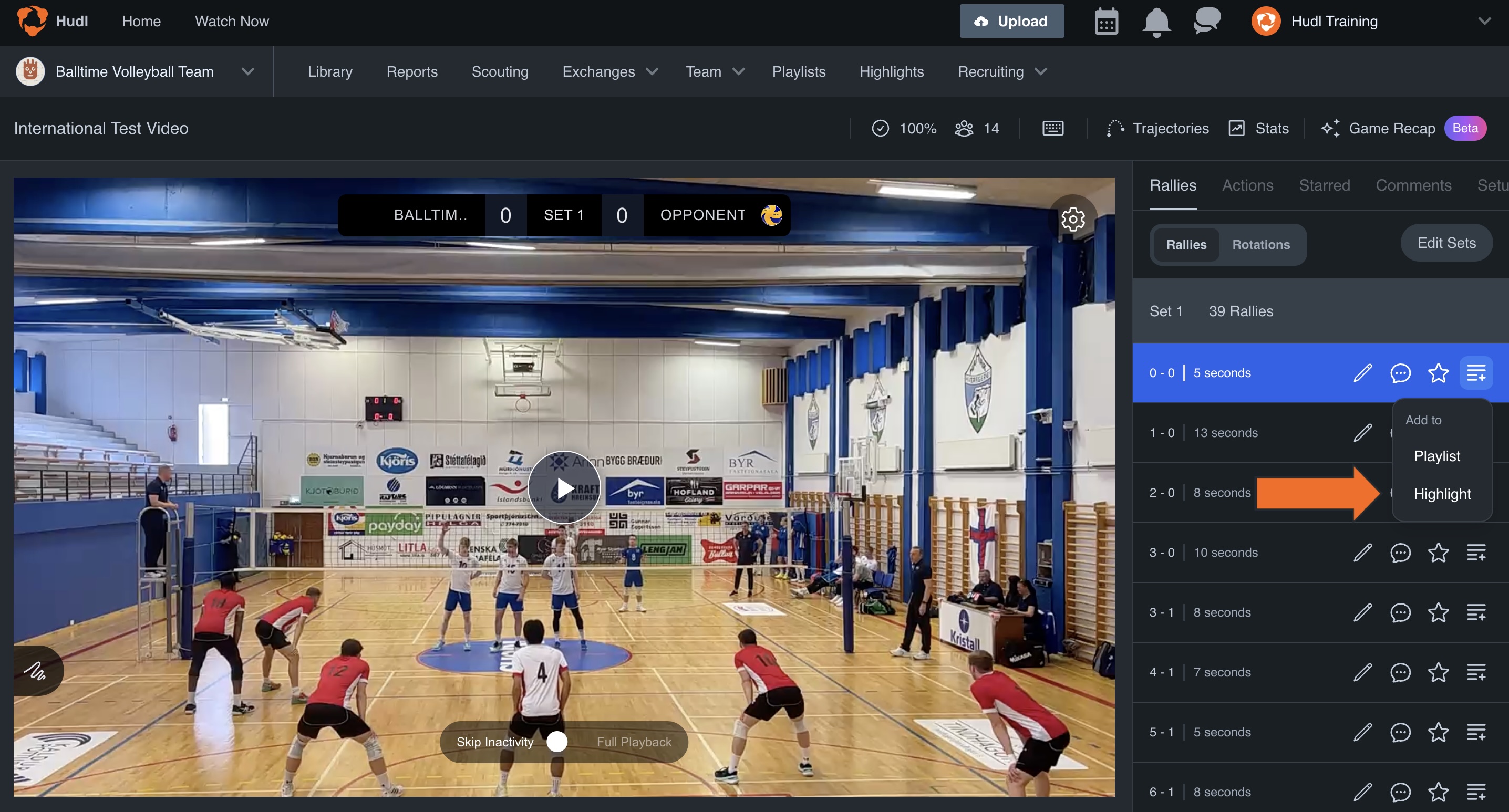Add 5 - 1 rally to a list
The width and height of the screenshot is (1509, 812).
click(1475, 732)
